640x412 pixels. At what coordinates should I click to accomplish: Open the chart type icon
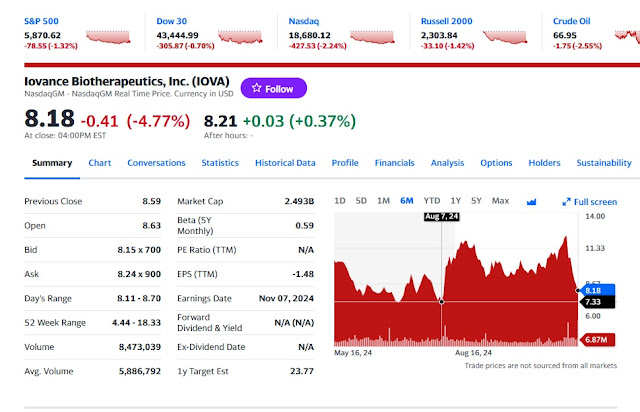(x=531, y=201)
